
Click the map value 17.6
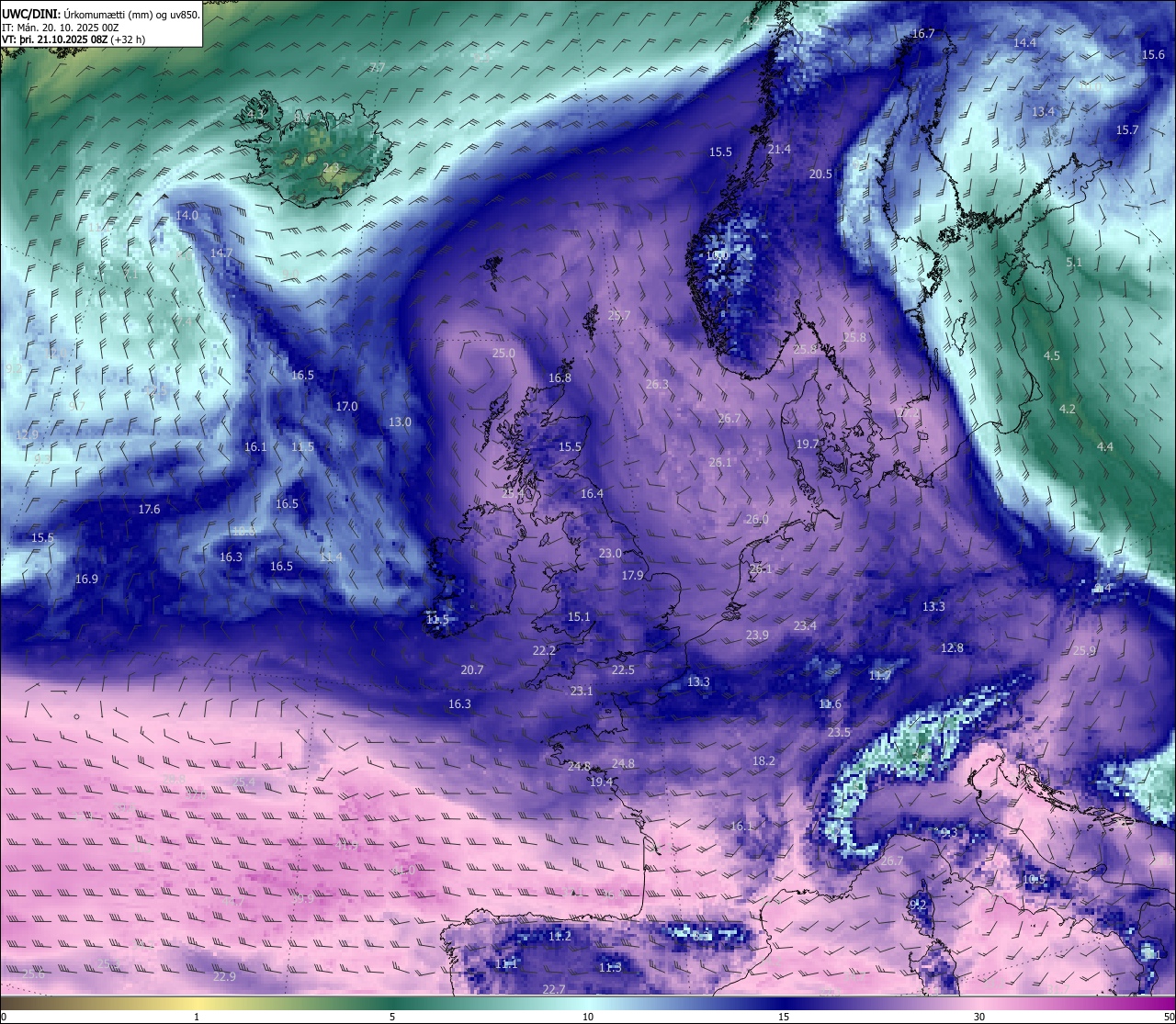click(149, 510)
